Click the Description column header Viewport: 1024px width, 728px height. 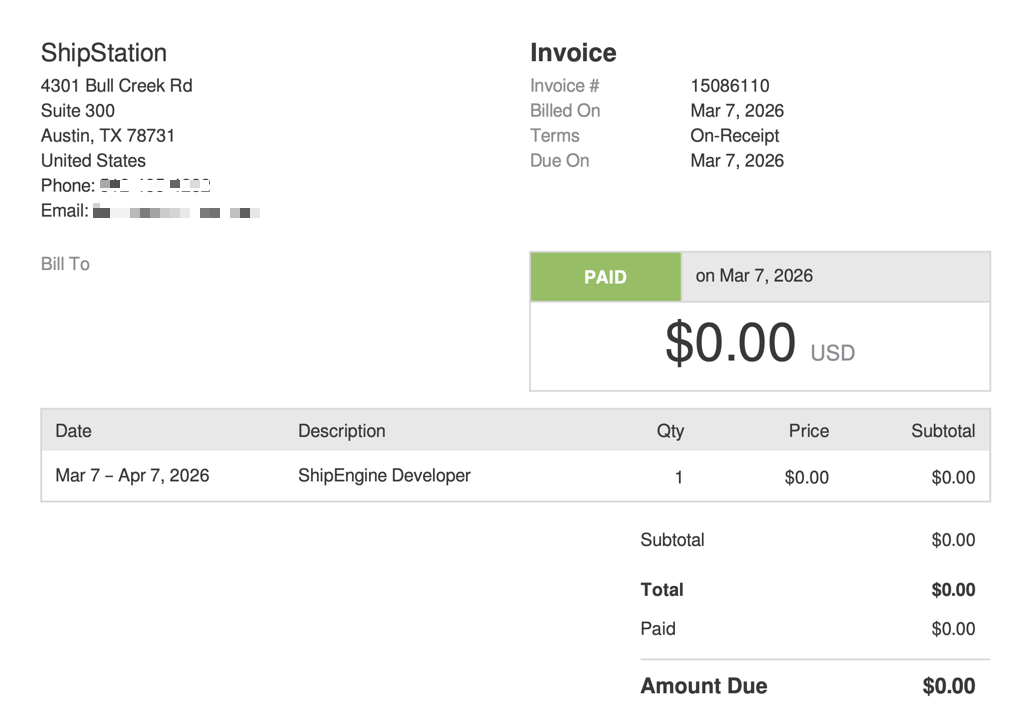(341, 430)
